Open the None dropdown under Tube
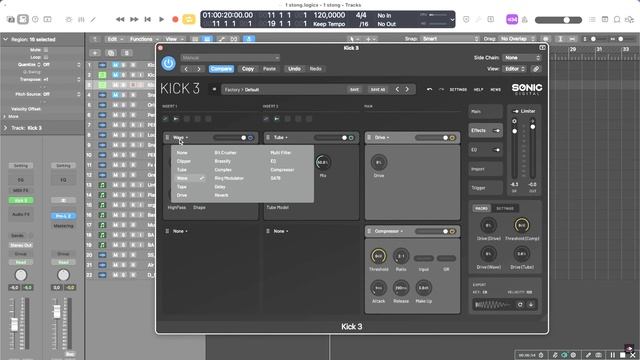 click(x=281, y=231)
